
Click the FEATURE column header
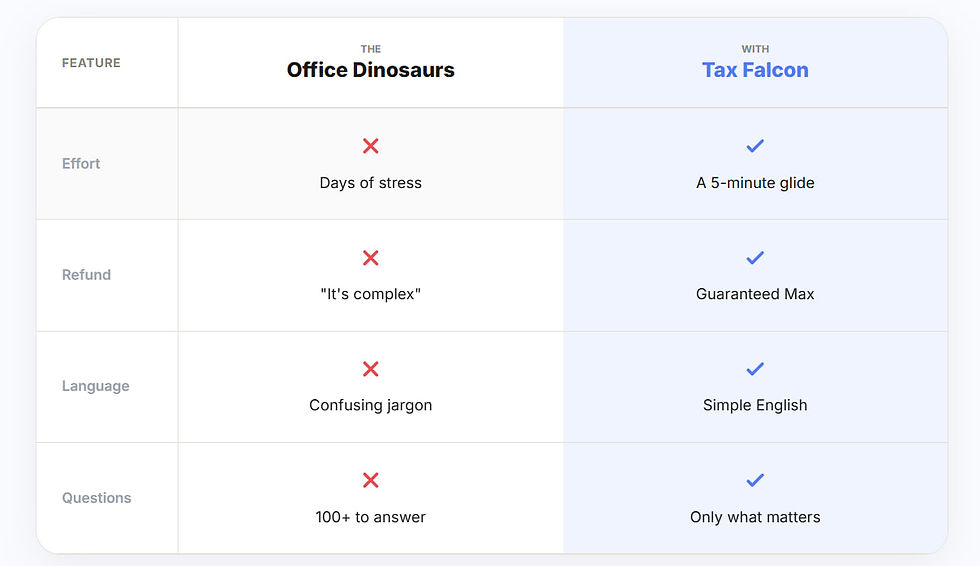point(91,62)
